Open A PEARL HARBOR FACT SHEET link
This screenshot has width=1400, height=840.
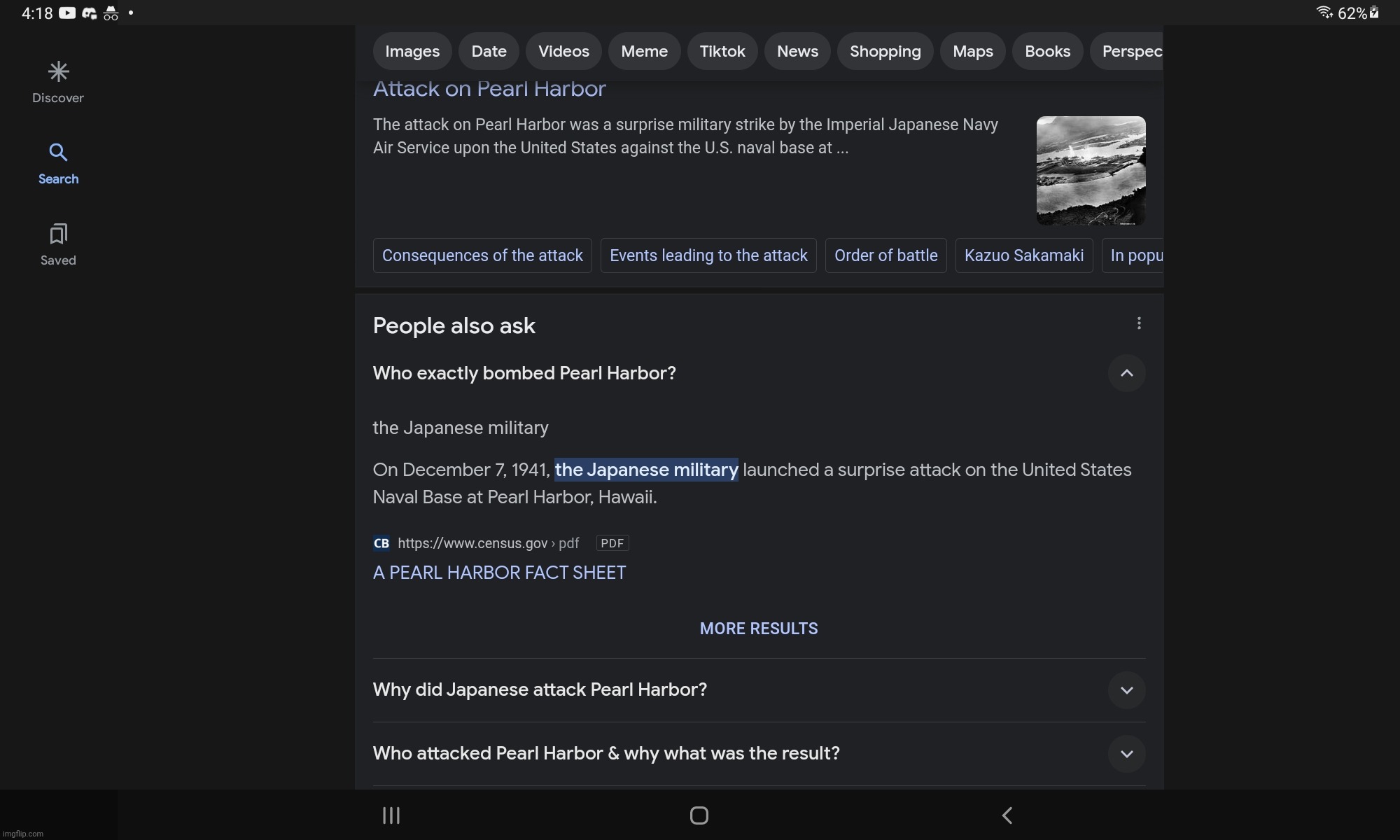point(499,573)
